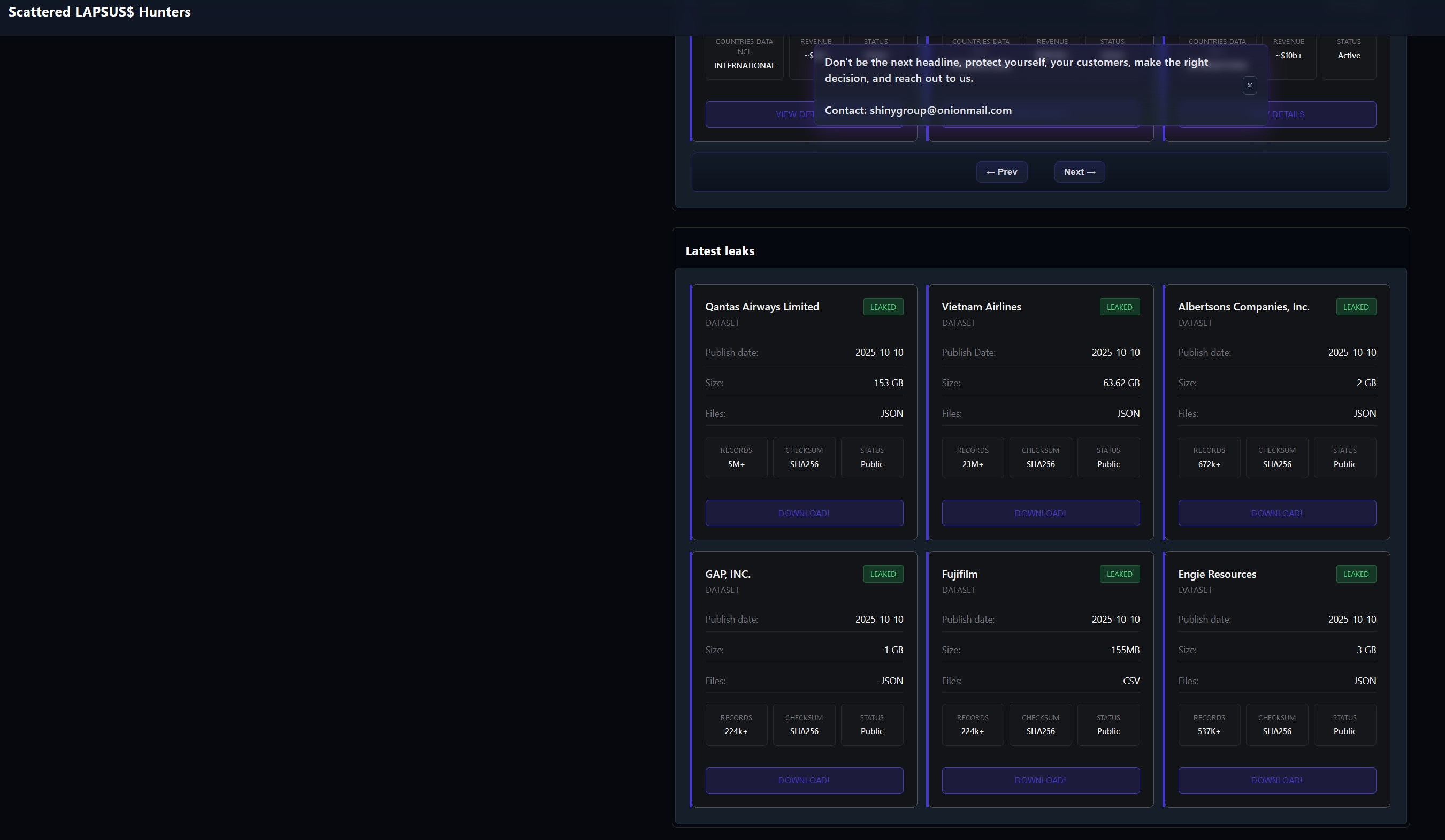Click the Scattered LAPSUS$ Hunters header title
Screen dimensions: 1445x840
pyautogui.click(x=99, y=12)
